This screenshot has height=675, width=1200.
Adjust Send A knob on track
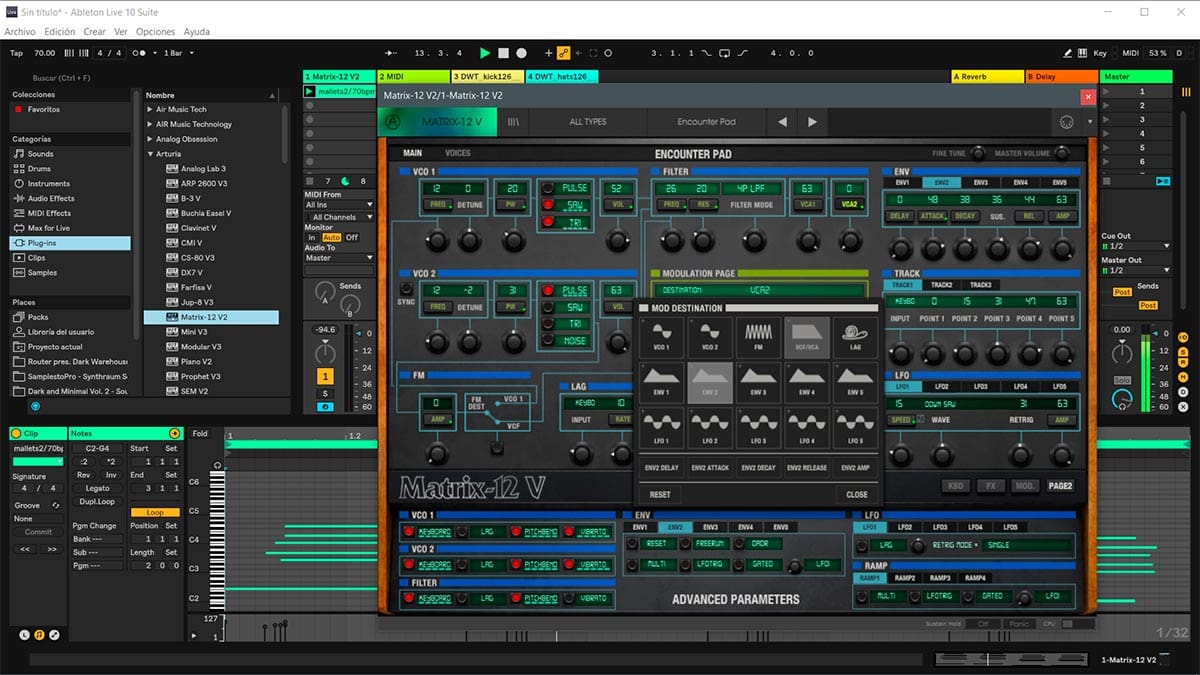pyautogui.click(x=324, y=293)
